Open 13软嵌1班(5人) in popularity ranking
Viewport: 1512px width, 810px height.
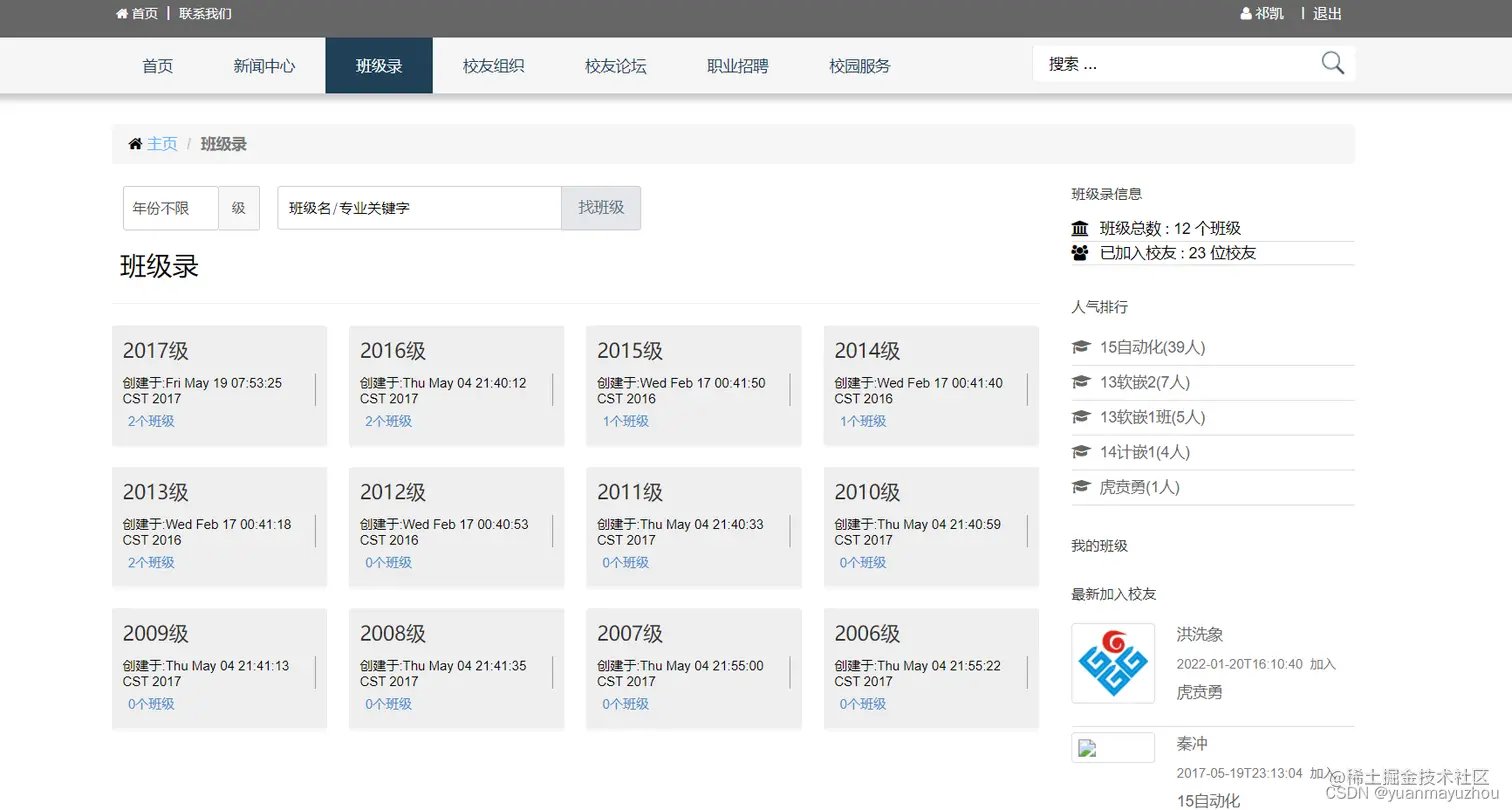click(x=1152, y=417)
